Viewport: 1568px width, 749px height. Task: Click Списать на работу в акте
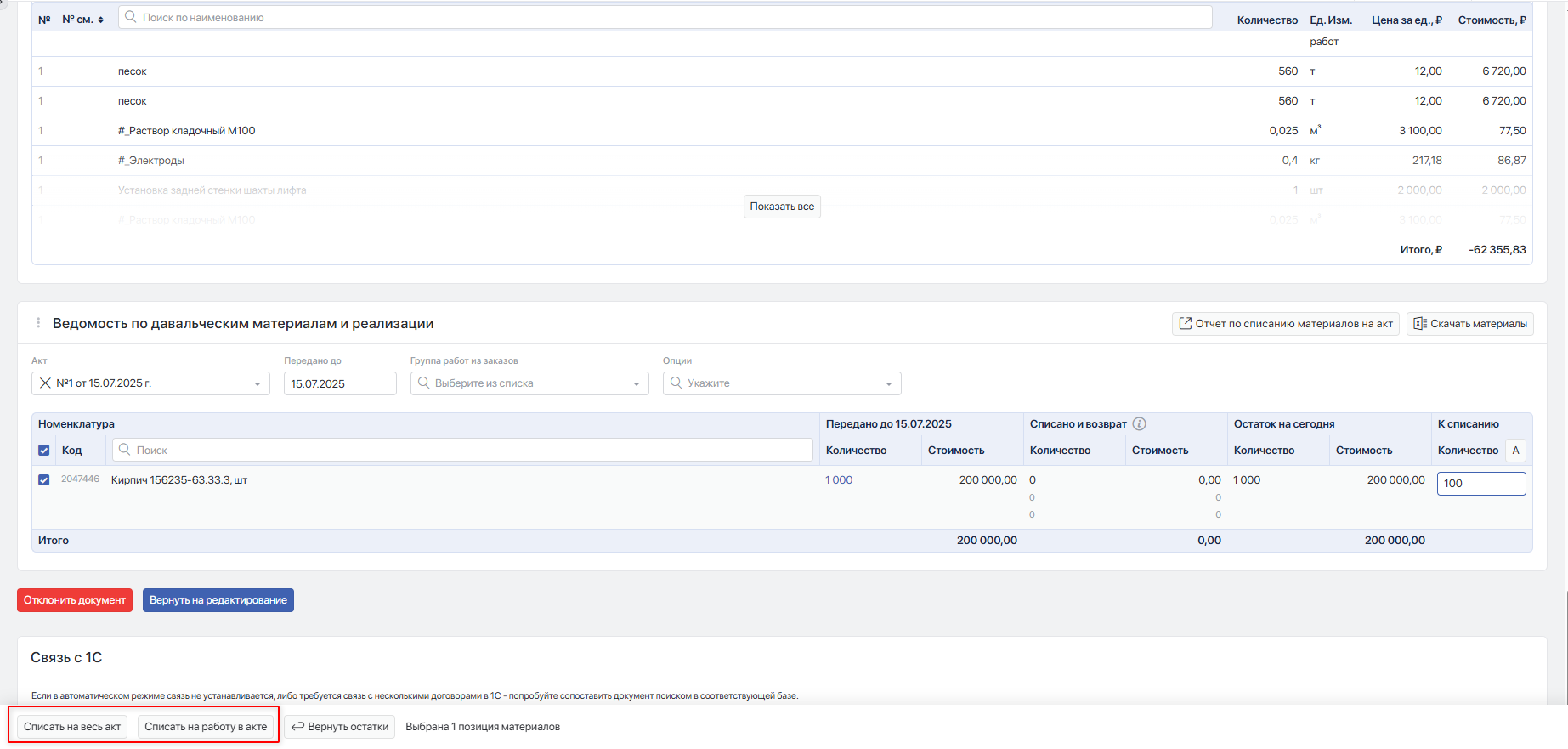point(206,727)
